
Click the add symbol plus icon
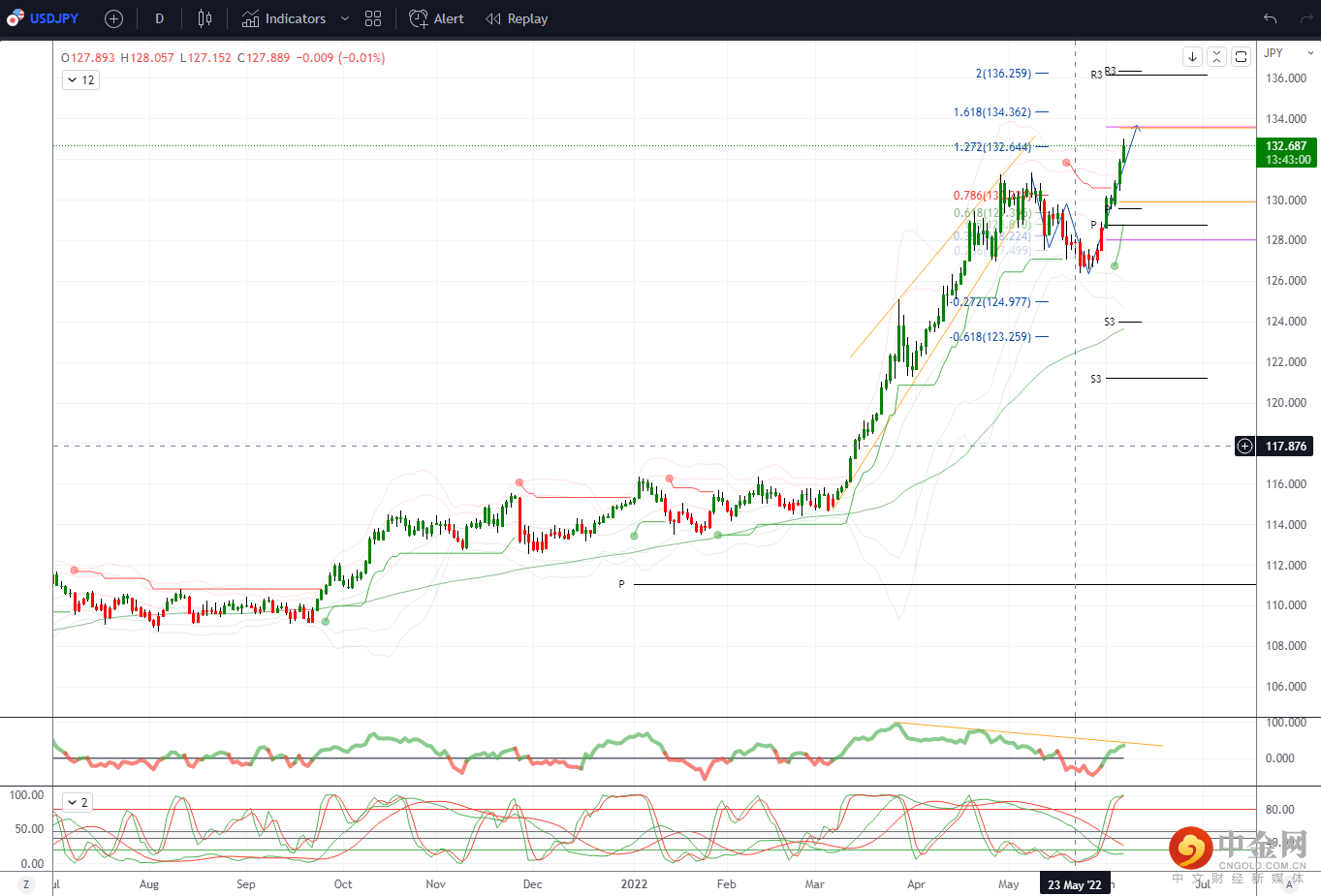[113, 18]
